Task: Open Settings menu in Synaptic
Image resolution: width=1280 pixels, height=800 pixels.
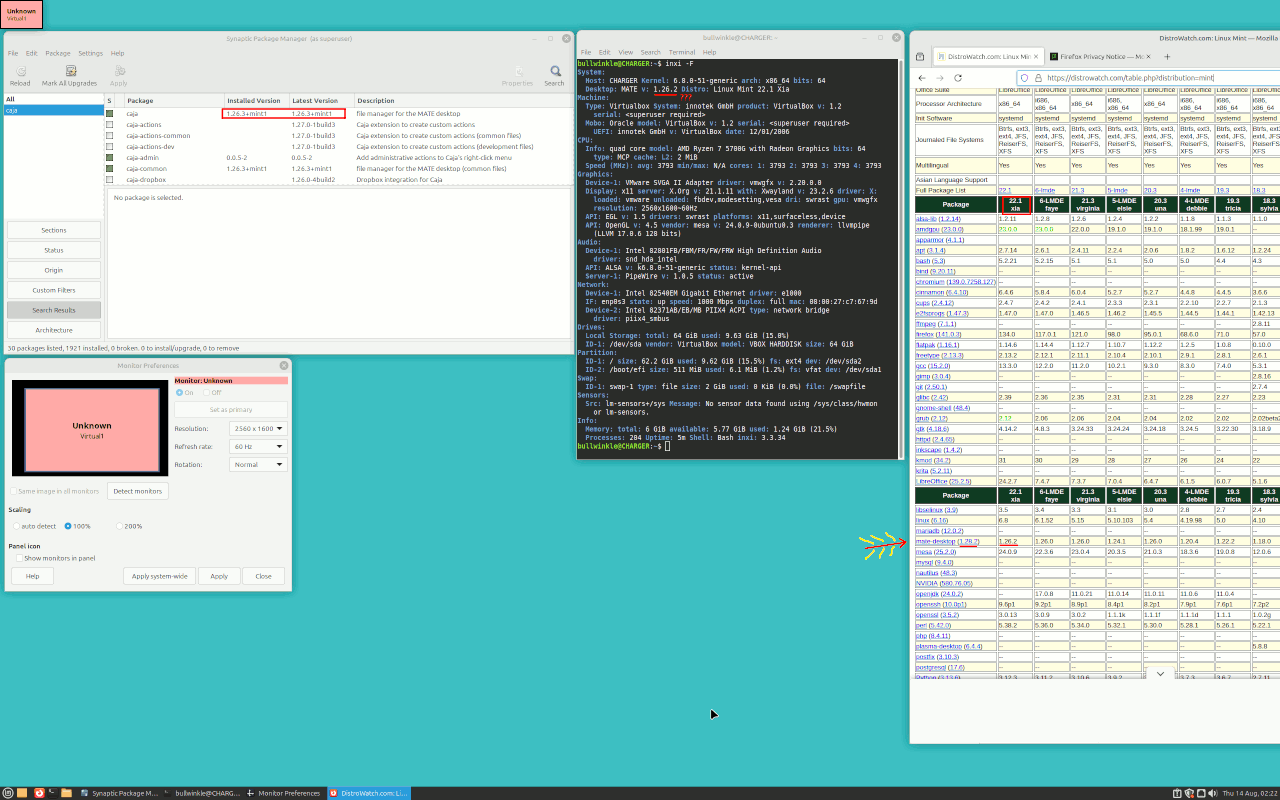Action: tap(91, 53)
